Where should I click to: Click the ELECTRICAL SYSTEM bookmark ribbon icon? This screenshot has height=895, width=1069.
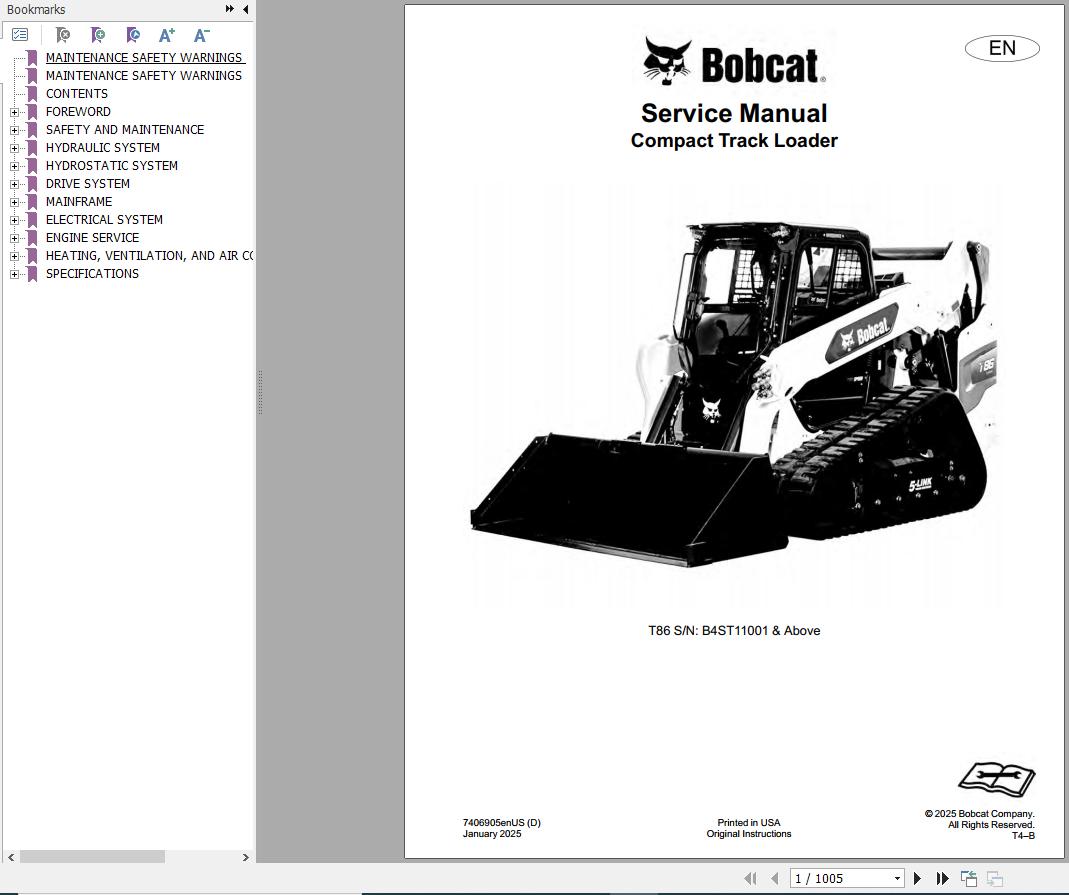[32, 220]
